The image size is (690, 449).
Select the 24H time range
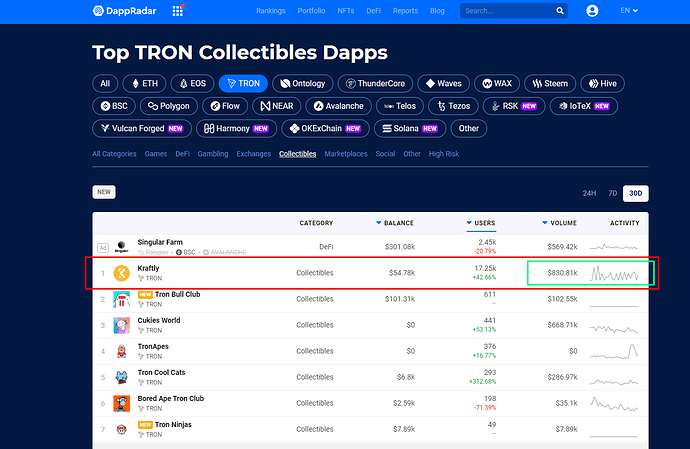click(x=589, y=193)
